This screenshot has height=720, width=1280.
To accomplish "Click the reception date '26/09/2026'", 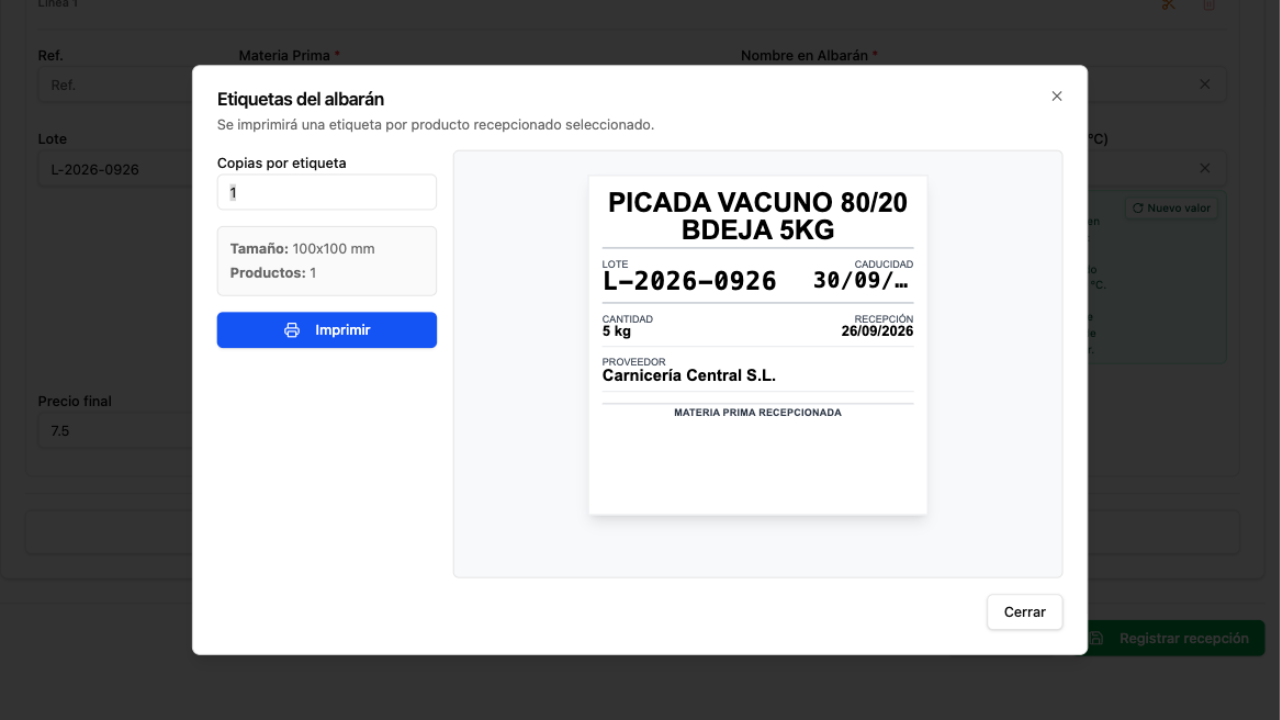I will point(877,331).
